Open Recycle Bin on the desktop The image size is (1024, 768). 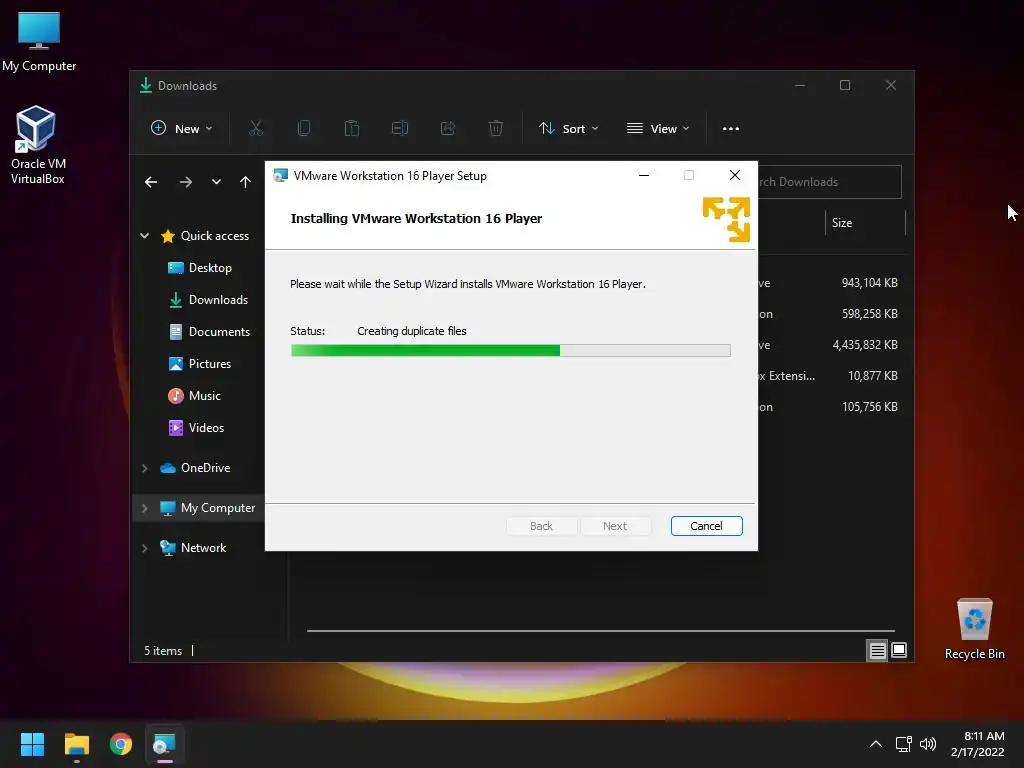pyautogui.click(x=974, y=629)
